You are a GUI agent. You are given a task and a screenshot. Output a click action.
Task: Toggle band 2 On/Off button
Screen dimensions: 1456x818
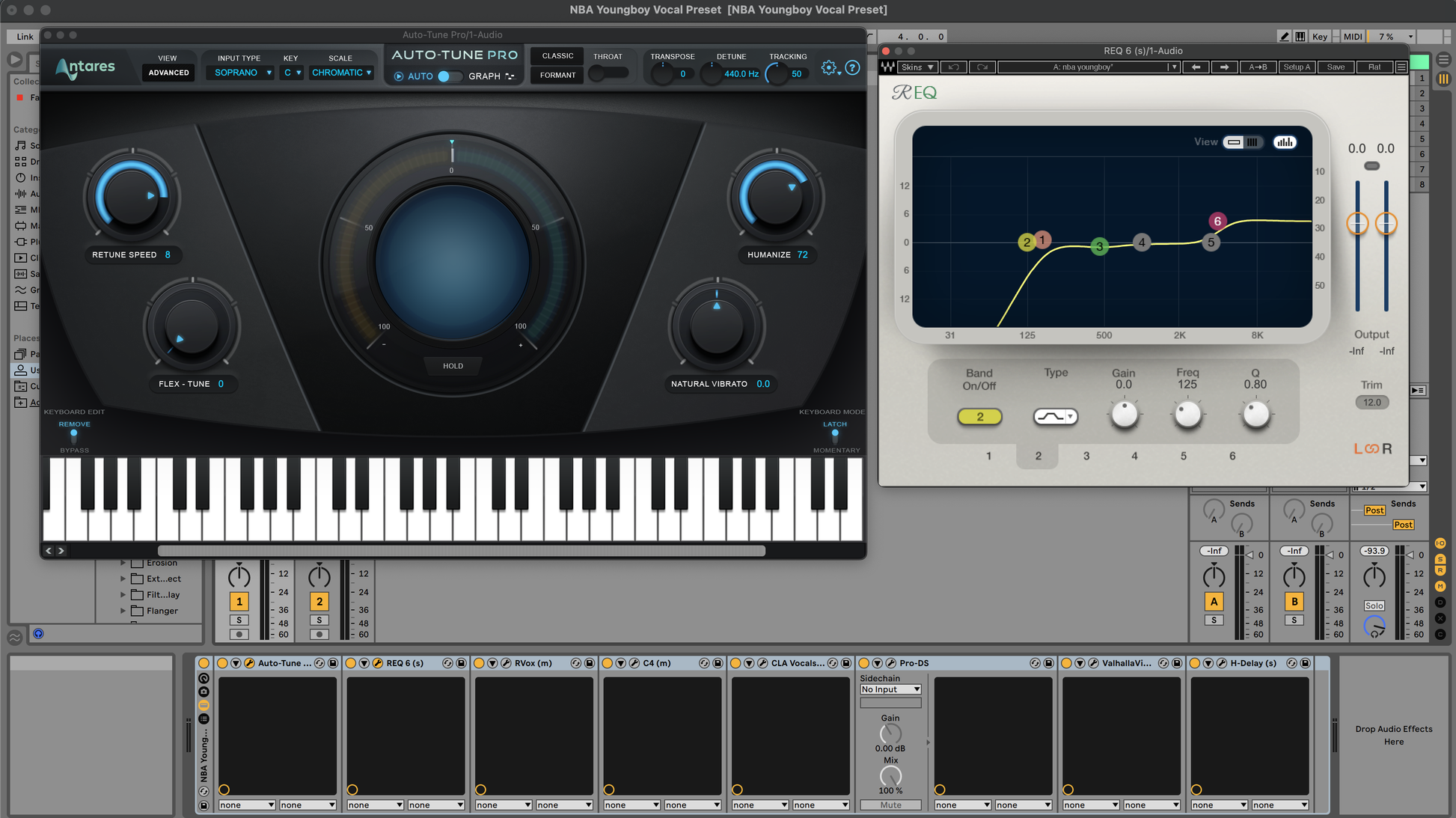click(x=979, y=417)
